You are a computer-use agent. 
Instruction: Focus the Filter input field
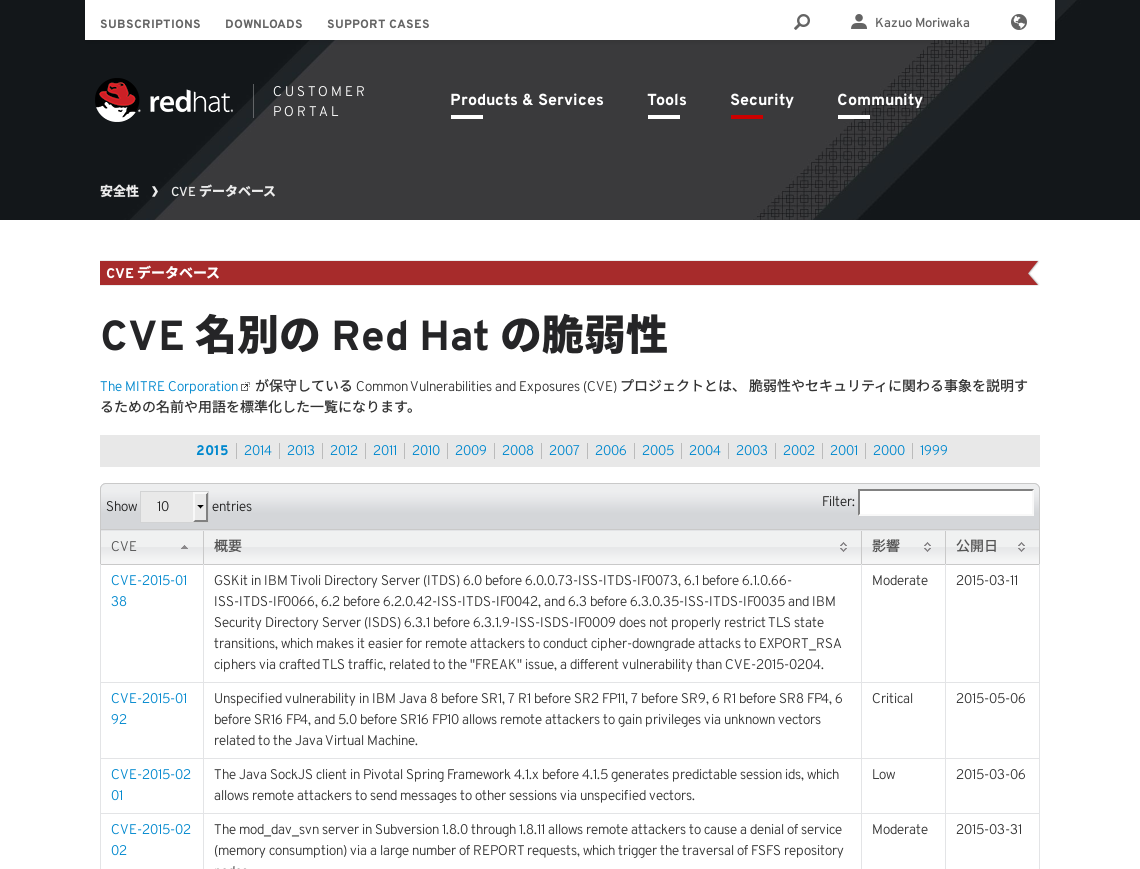(x=946, y=502)
